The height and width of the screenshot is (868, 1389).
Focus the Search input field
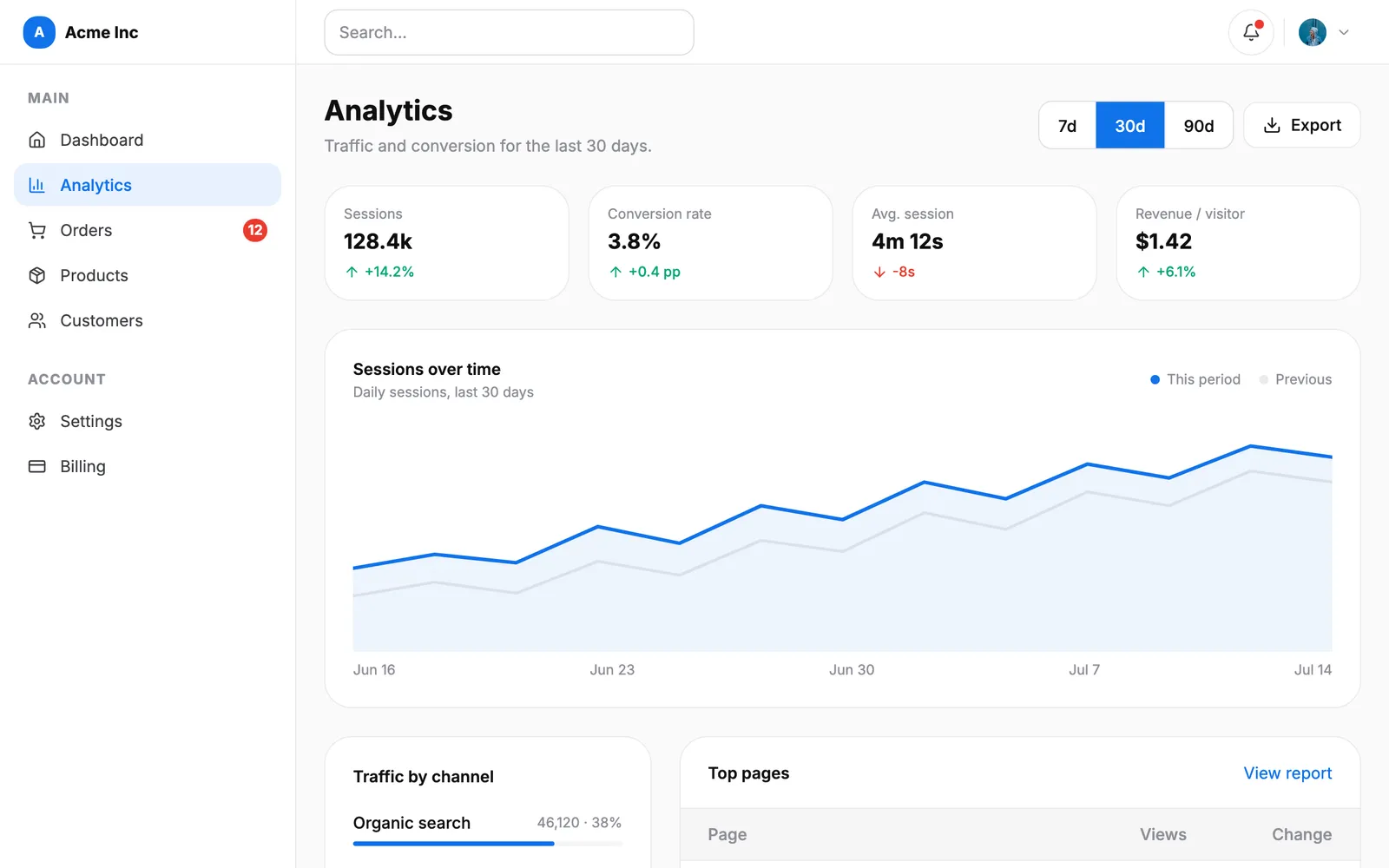point(509,32)
